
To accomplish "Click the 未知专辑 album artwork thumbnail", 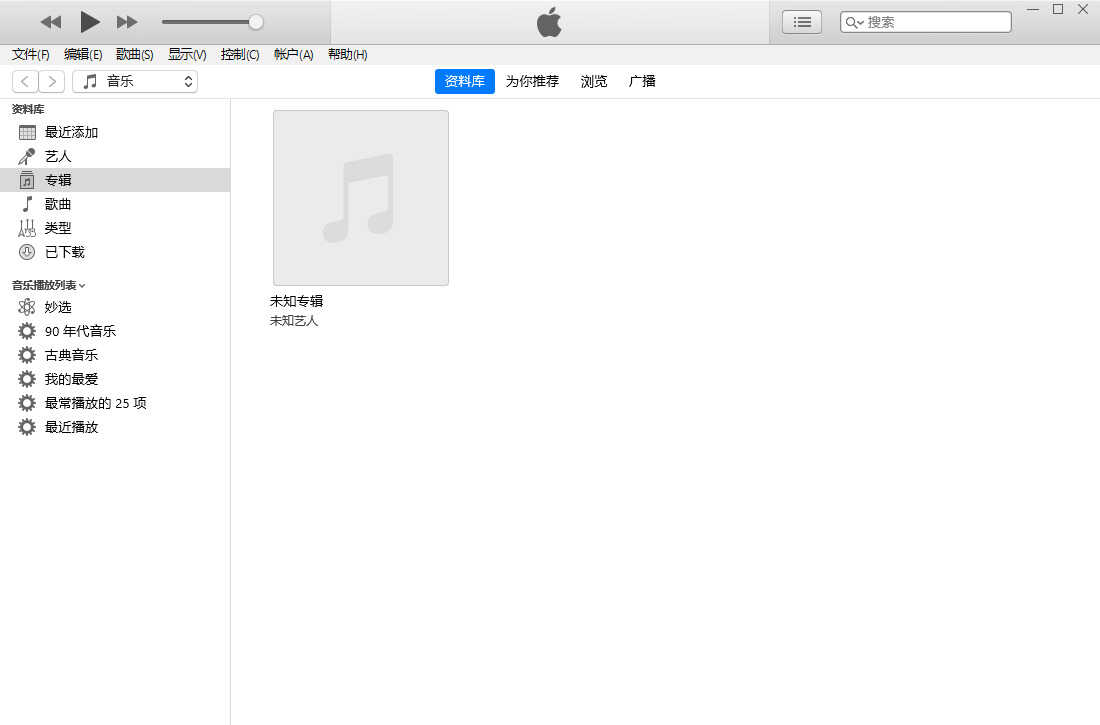I will pyautogui.click(x=361, y=198).
